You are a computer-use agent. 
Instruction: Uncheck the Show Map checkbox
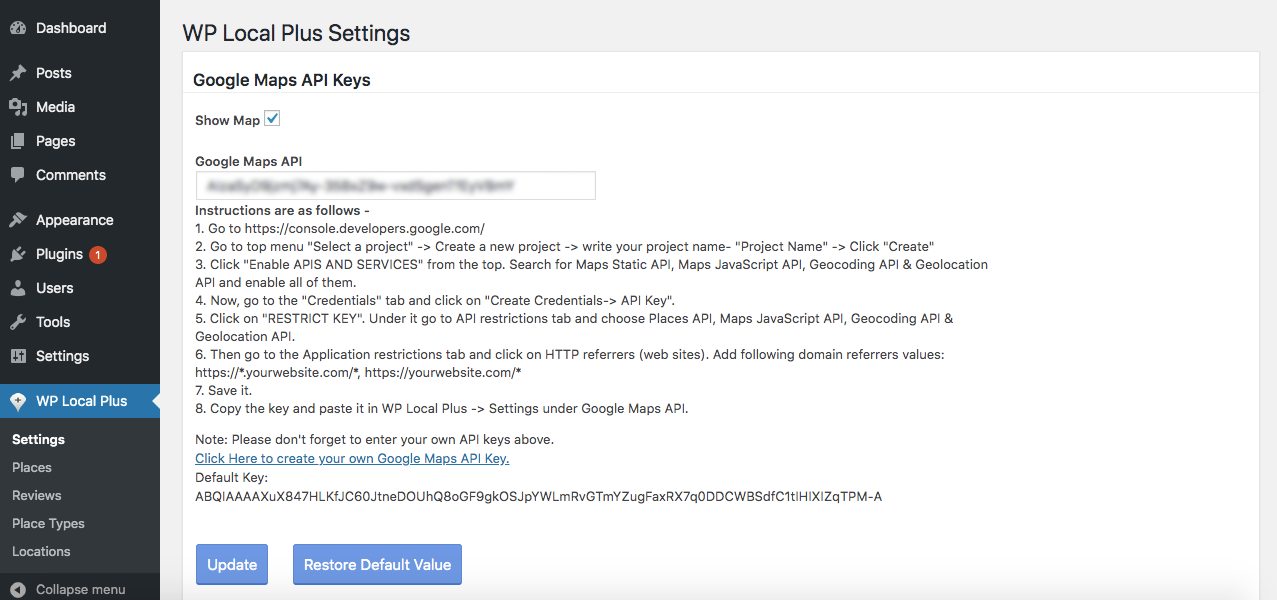click(x=272, y=119)
